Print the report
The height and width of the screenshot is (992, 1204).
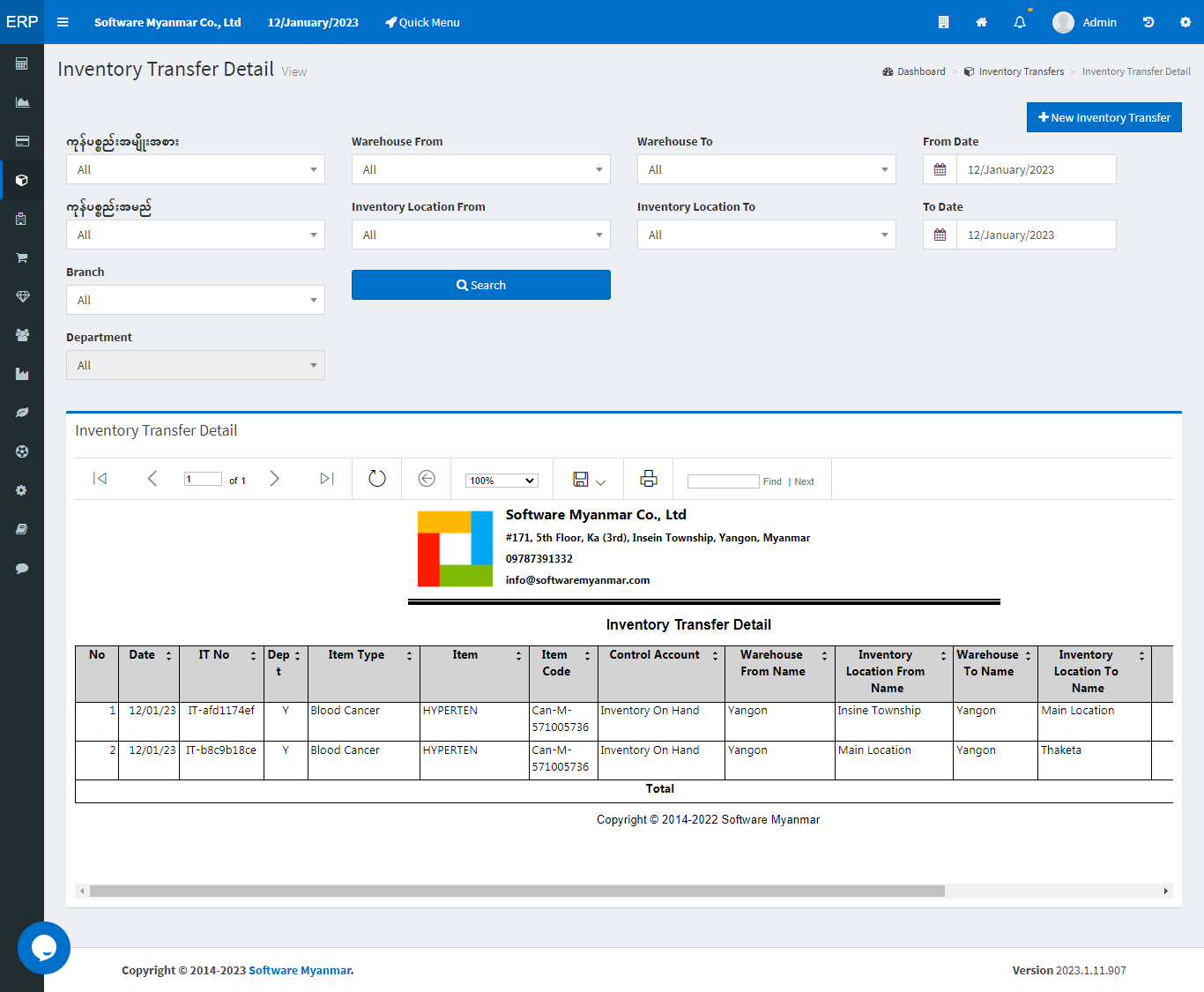pos(649,478)
